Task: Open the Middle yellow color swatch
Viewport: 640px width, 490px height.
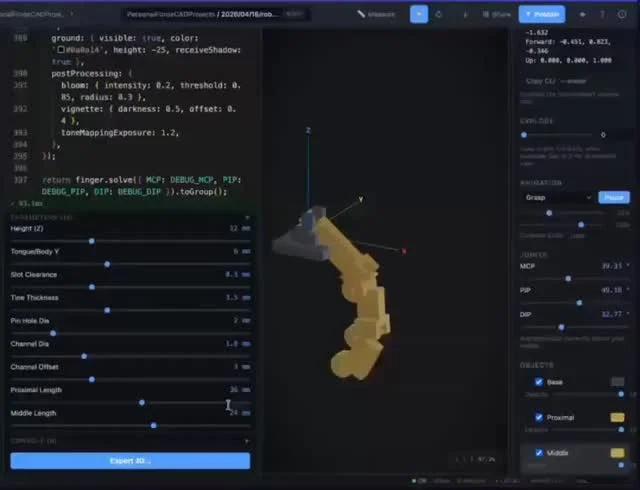Action: (x=618, y=452)
